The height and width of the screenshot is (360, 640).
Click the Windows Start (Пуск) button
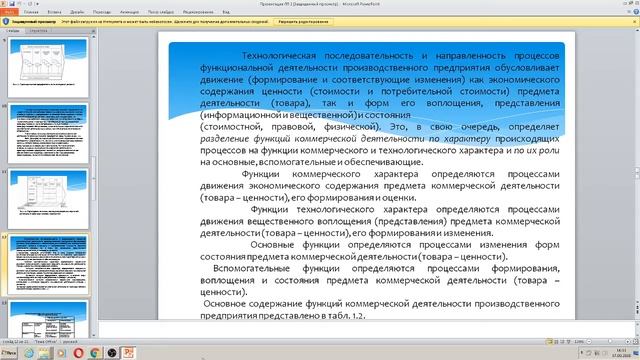(9, 353)
